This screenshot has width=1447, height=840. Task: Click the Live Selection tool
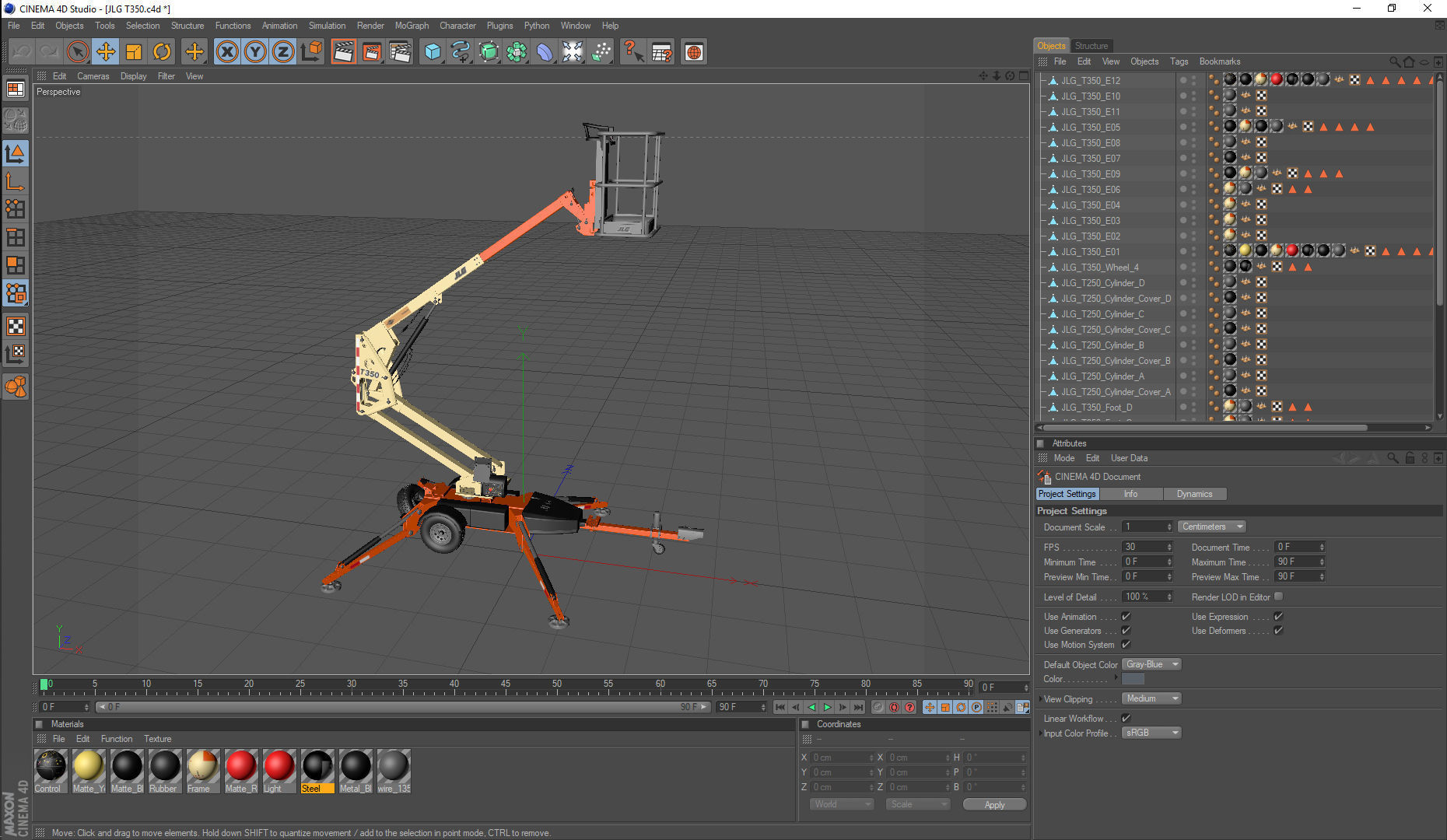point(77,52)
